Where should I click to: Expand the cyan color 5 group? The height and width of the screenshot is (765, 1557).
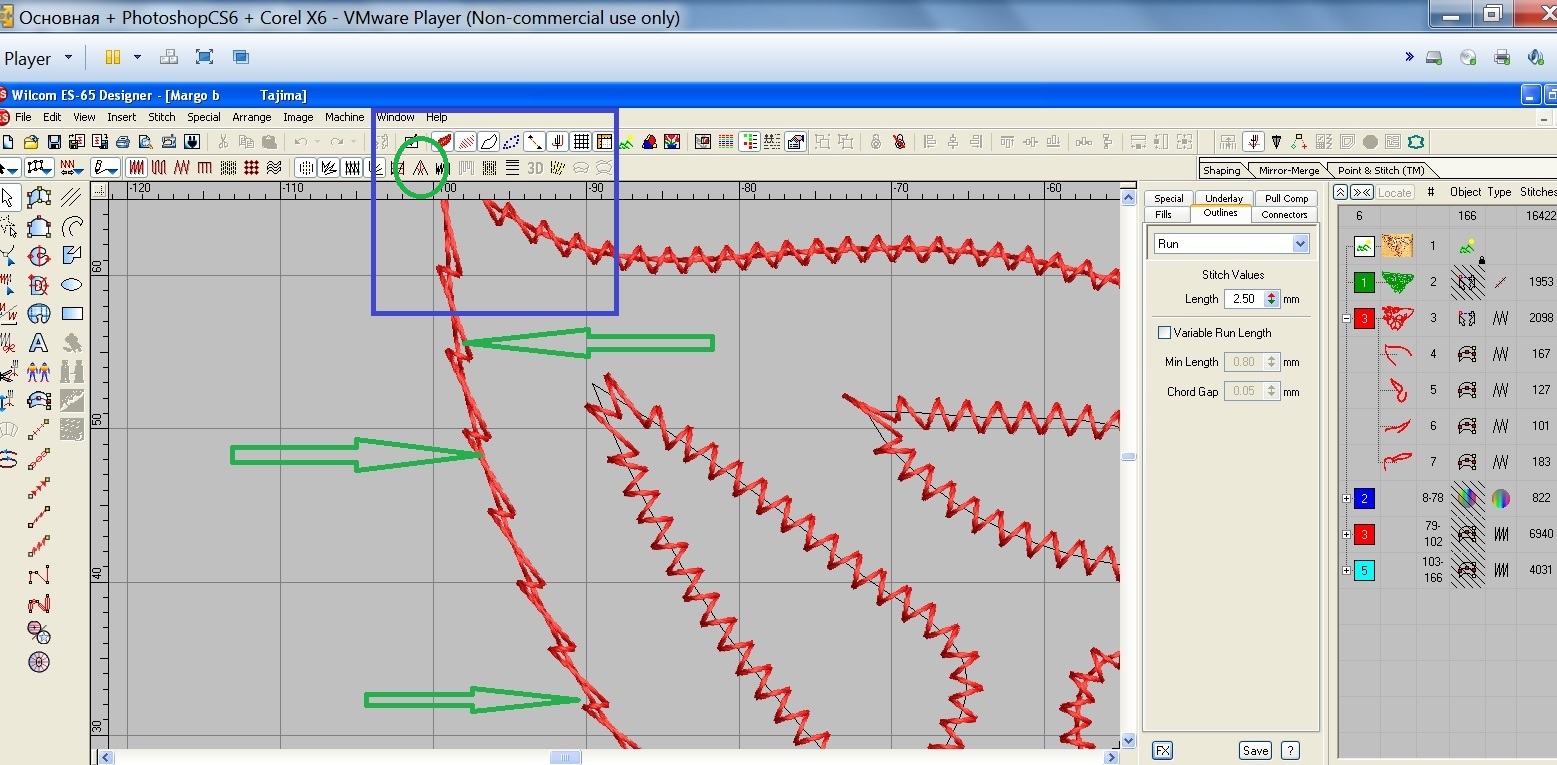pyautogui.click(x=1346, y=571)
